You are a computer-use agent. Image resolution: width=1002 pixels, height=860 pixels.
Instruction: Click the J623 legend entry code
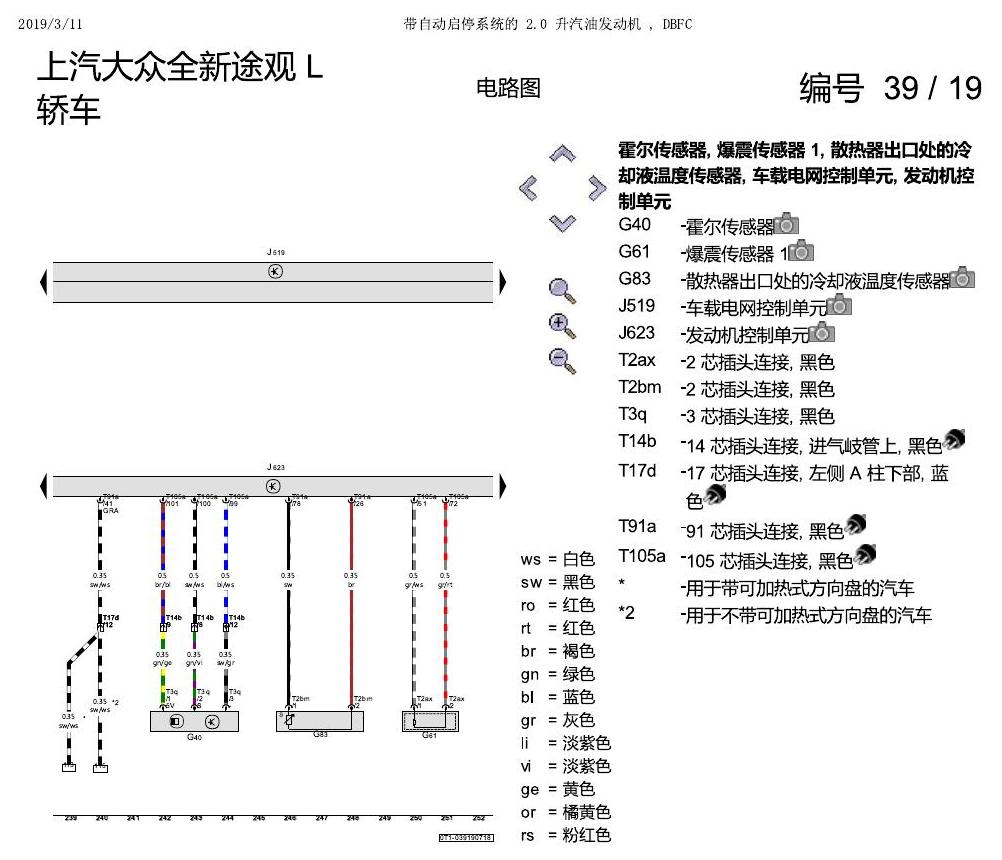tap(636, 333)
